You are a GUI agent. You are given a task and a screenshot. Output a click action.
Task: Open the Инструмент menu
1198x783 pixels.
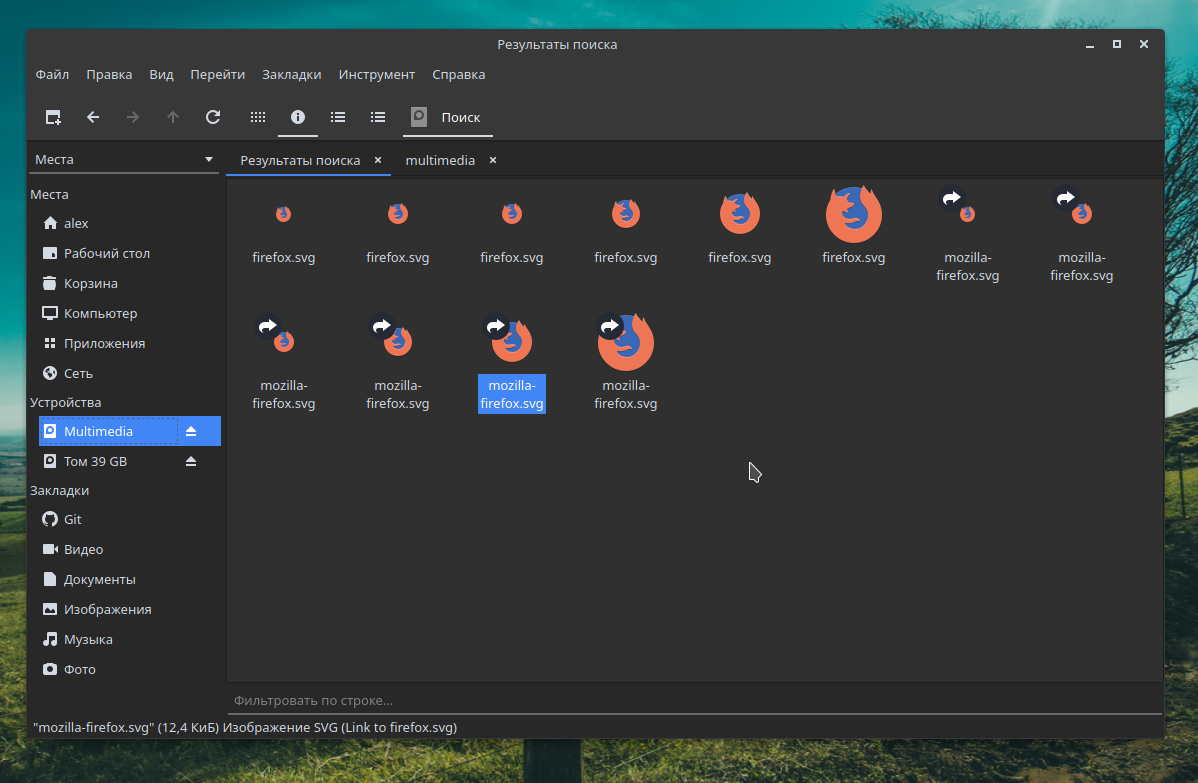(x=377, y=74)
